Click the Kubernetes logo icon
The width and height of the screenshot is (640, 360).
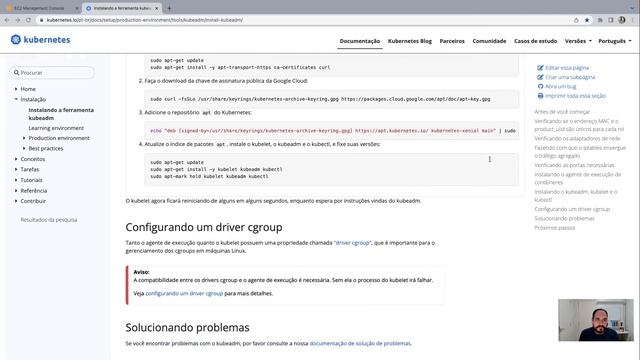[16, 39]
